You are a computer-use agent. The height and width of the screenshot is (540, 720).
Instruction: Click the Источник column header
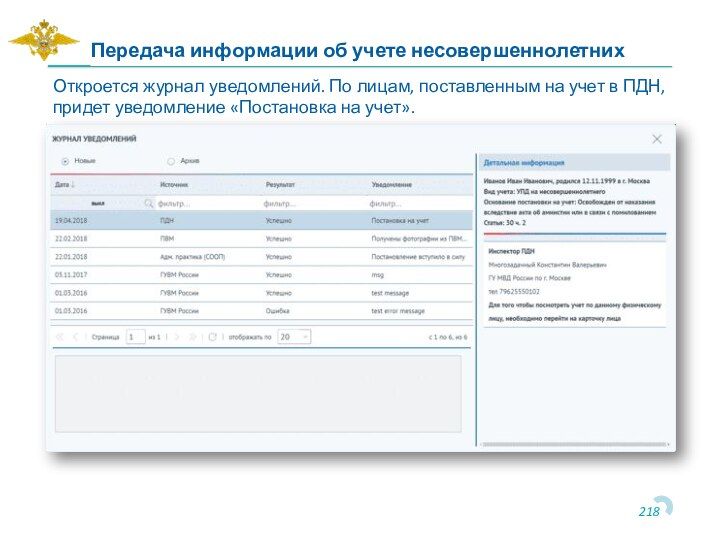click(x=174, y=185)
